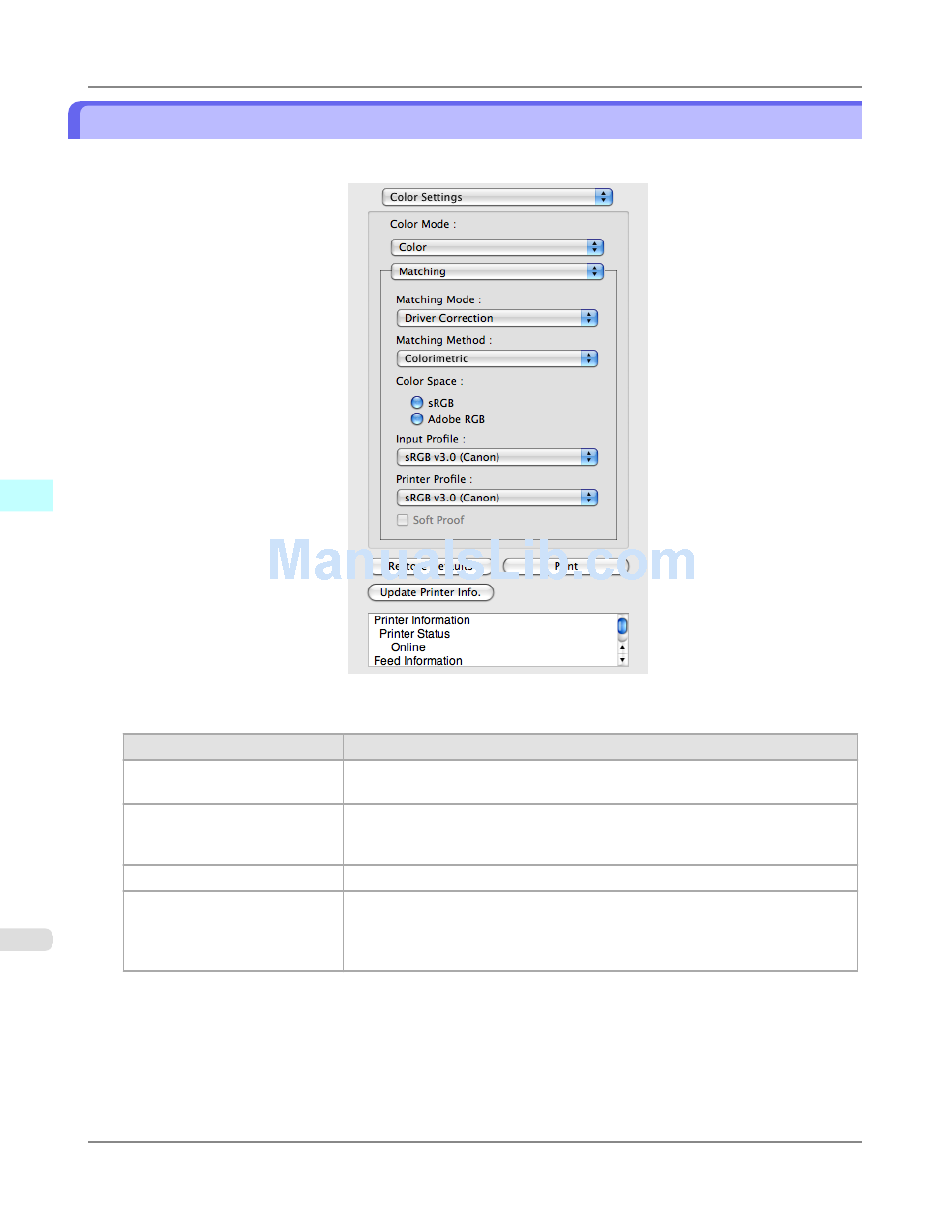Select the Printer Status list entry
The image size is (950, 1229).
point(414,634)
